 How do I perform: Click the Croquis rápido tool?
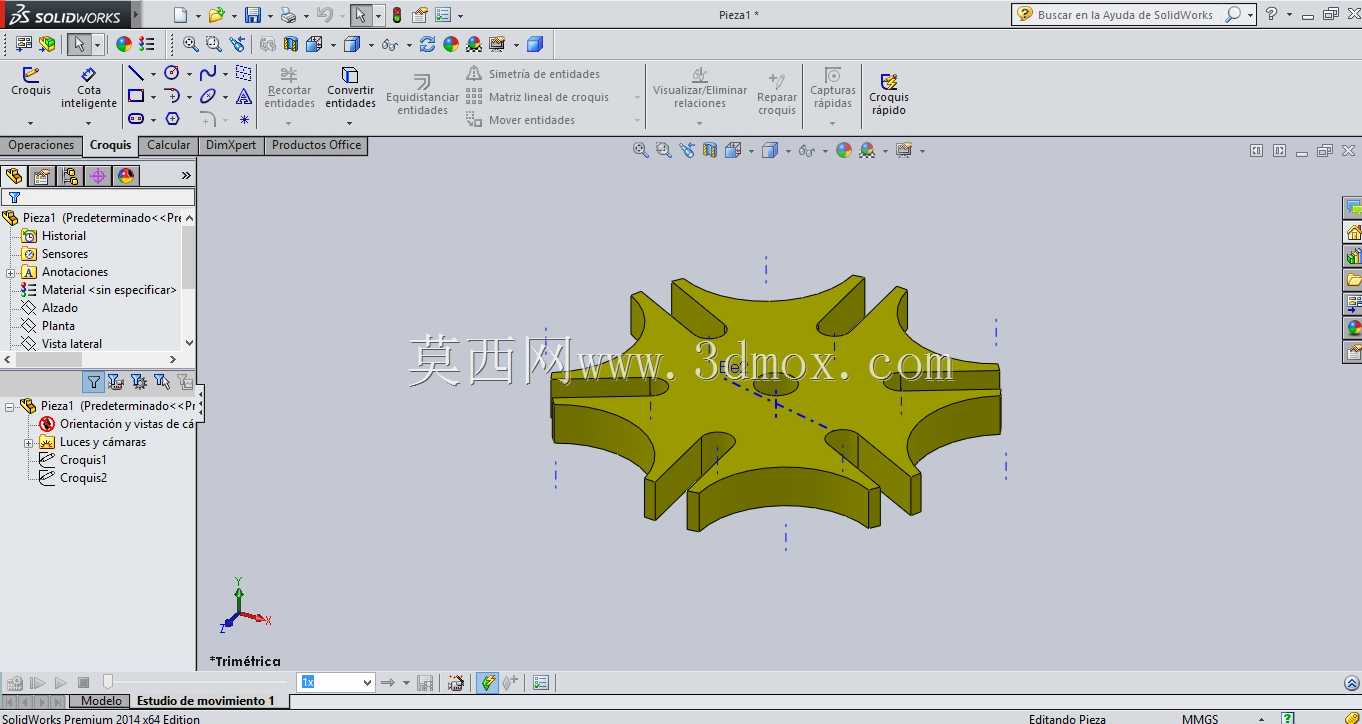click(x=889, y=95)
